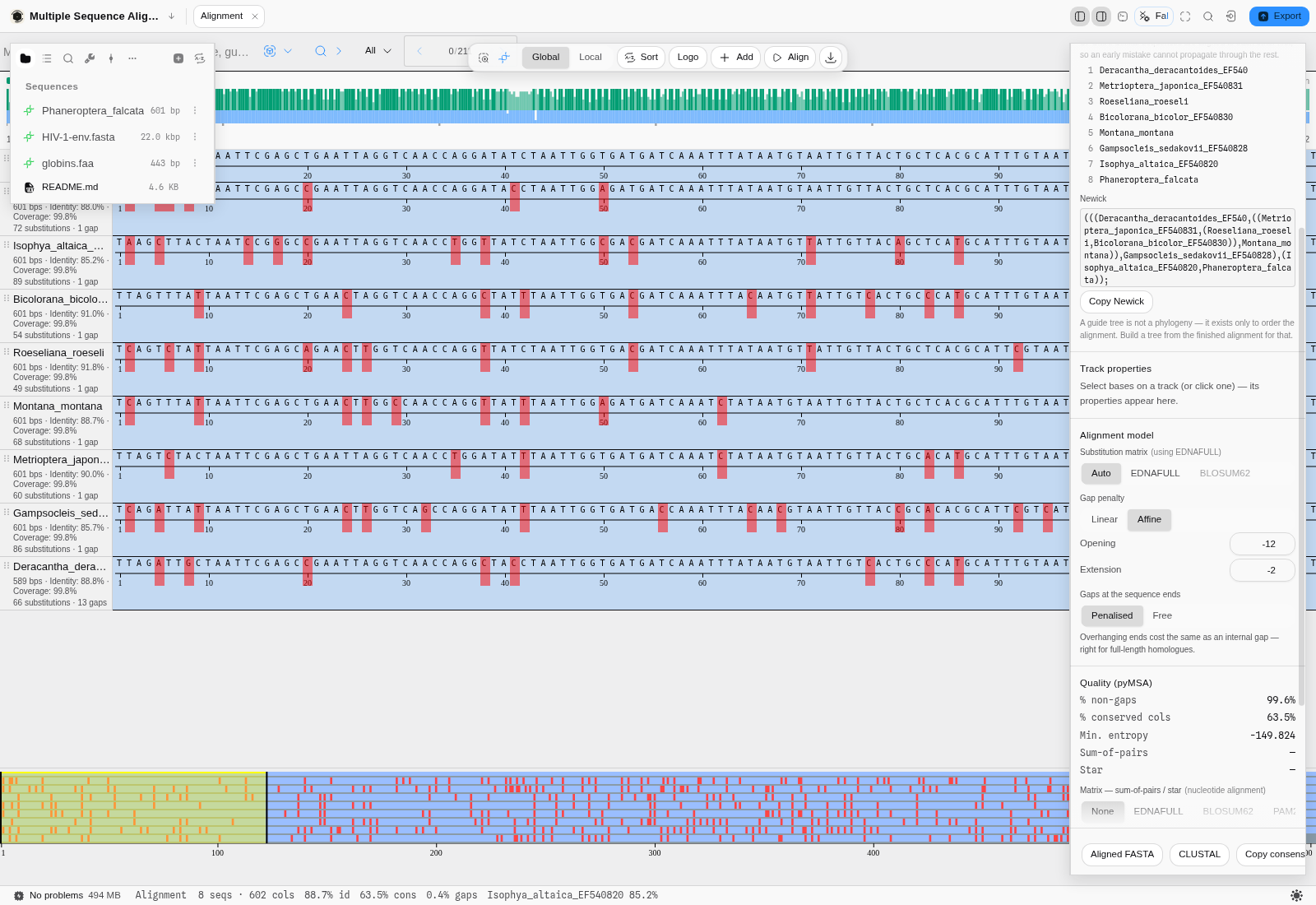
Task: Click the Export button
Action: (x=1280, y=16)
